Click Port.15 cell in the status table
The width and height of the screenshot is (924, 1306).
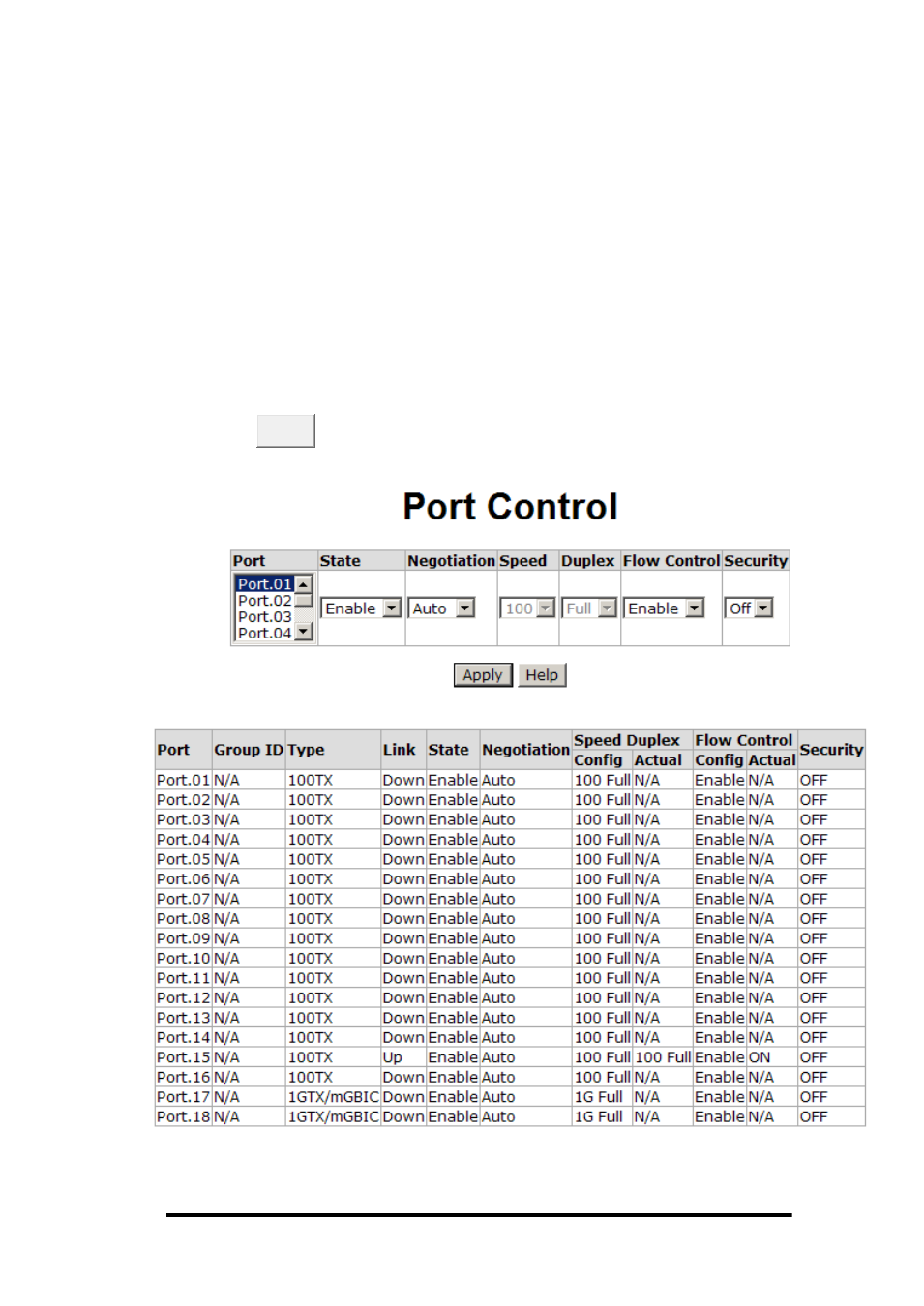[183, 1057]
